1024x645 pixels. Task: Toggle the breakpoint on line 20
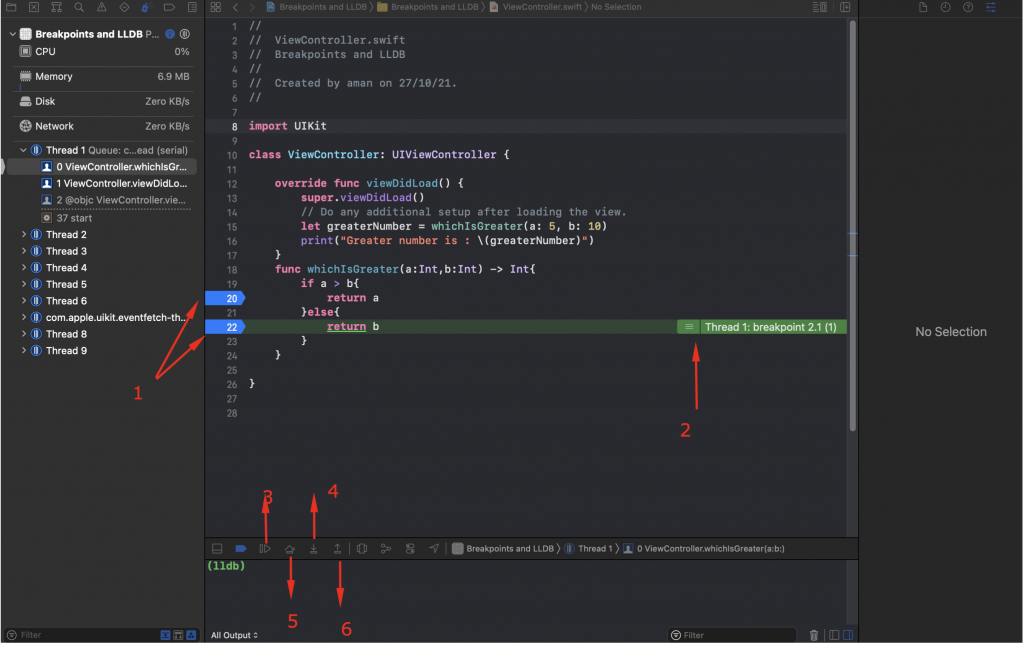pos(224,298)
